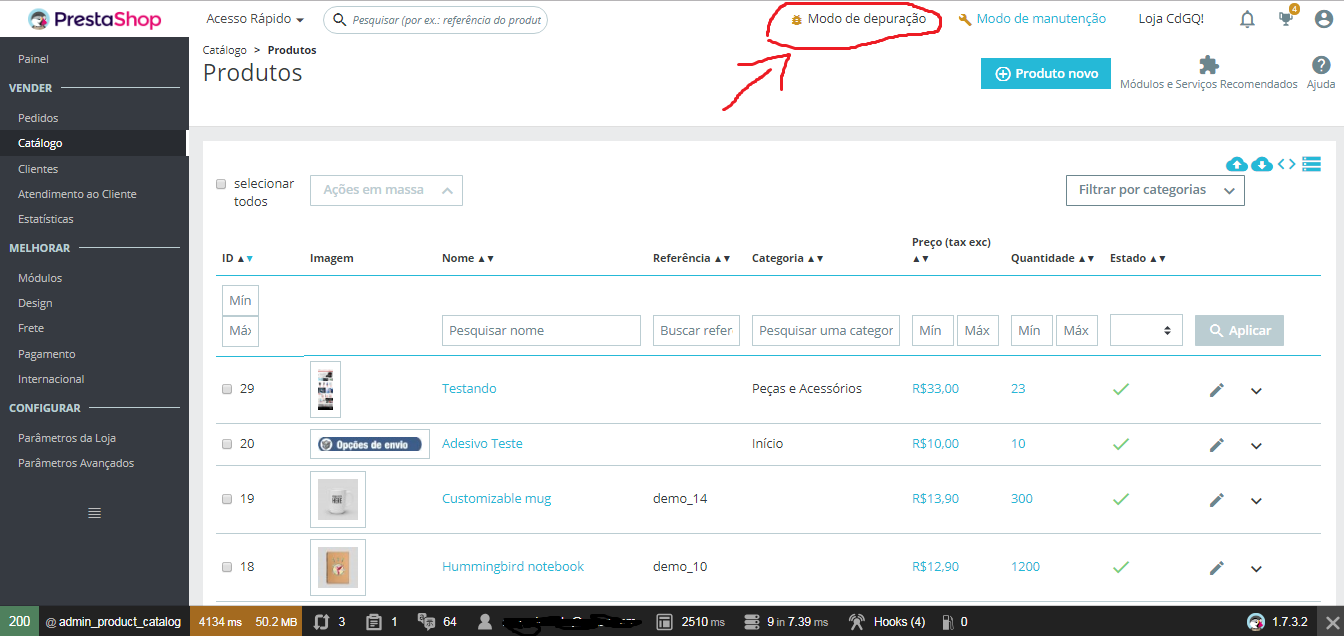This screenshot has height=636, width=1344.
Task: Click the help question mark icon
Action: tap(1321, 65)
